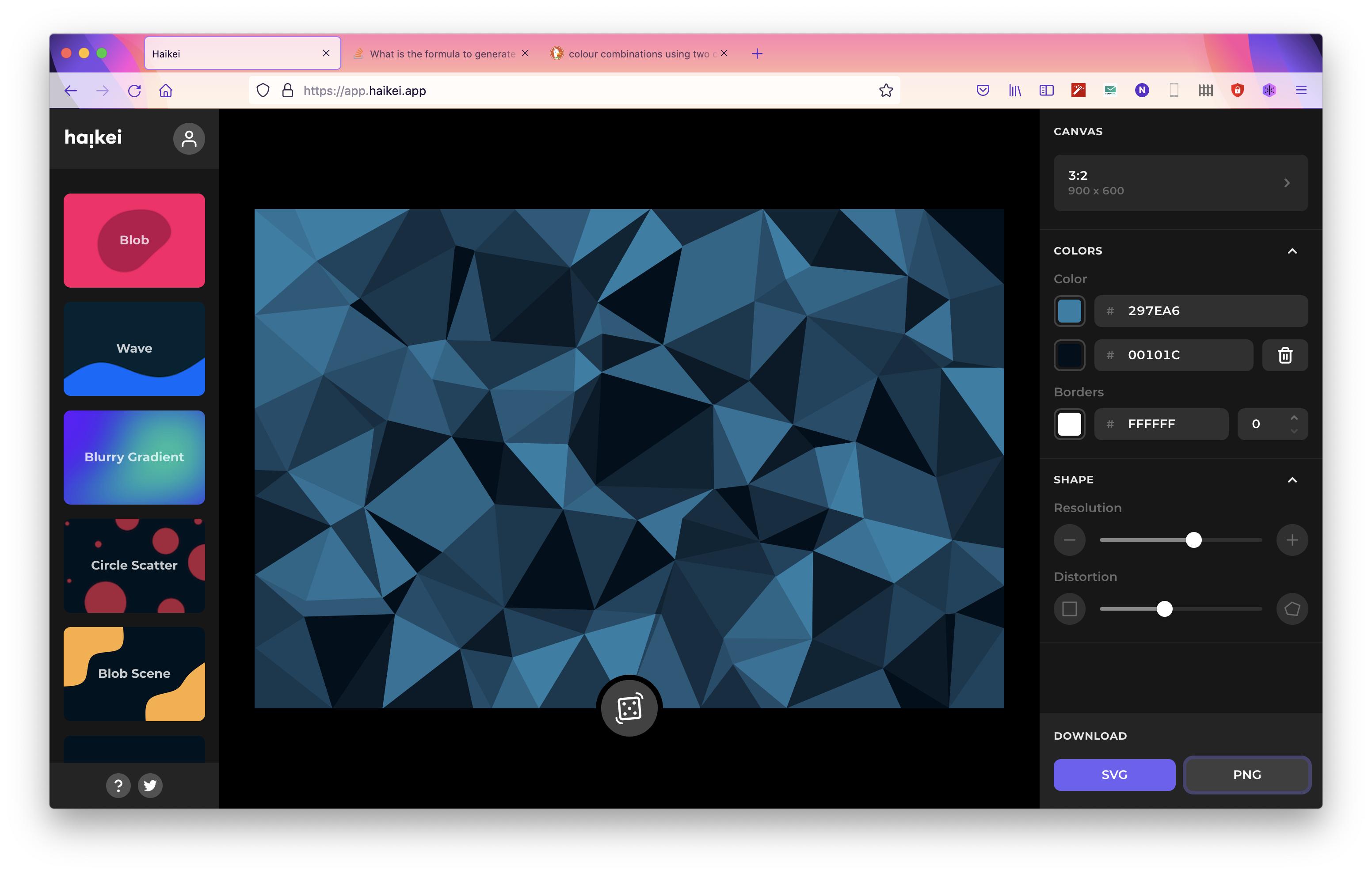1372x874 pixels.
Task: Download design as PNG file
Action: 1246,773
